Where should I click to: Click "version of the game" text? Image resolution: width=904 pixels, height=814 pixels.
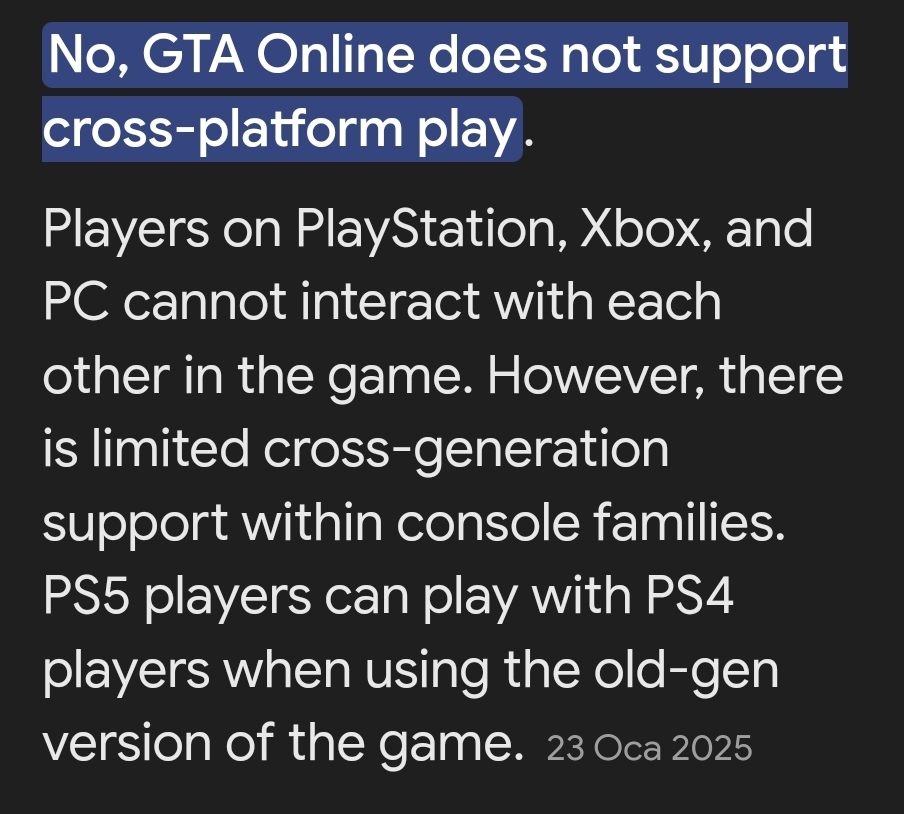(283, 743)
